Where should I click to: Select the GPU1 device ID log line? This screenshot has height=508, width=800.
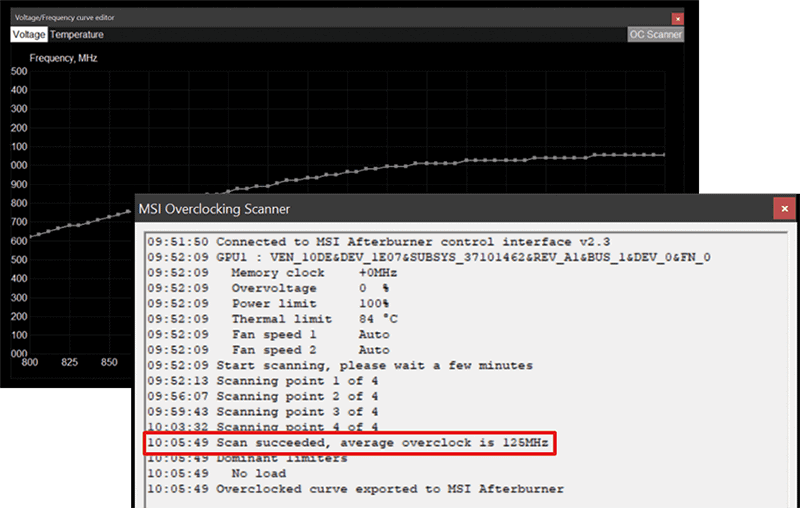pyautogui.click(x=428, y=257)
